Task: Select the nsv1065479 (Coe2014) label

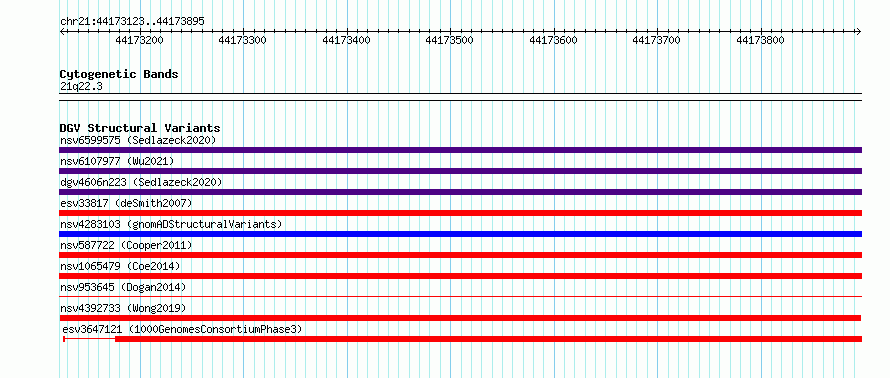Action: [x=120, y=266]
